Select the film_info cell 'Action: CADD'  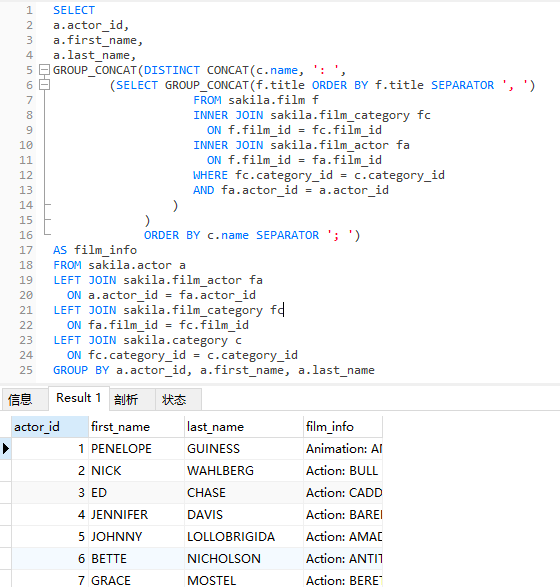coord(343,493)
